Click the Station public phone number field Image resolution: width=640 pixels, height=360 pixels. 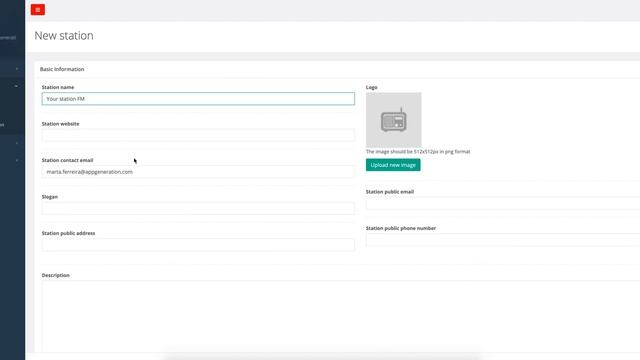[x=503, y=240]
